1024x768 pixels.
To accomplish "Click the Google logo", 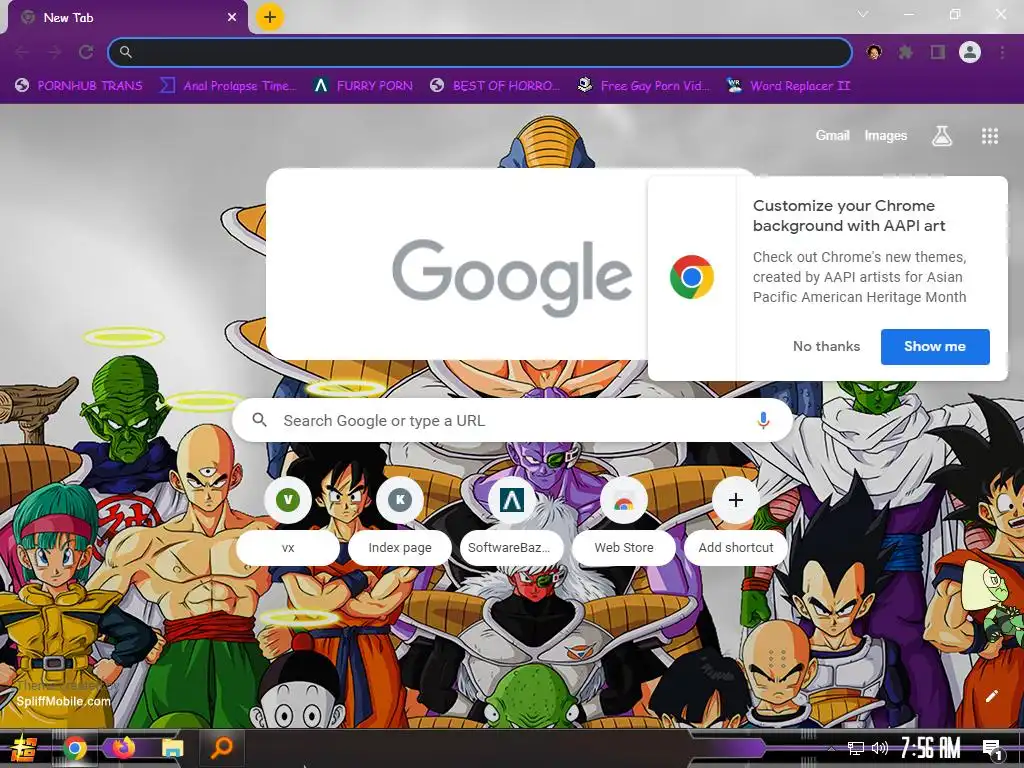I will (x=512, y=277).
